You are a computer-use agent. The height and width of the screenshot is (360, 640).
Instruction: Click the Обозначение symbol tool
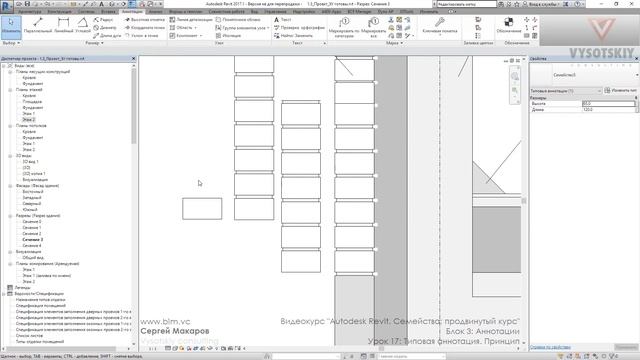tap(509, 24)
